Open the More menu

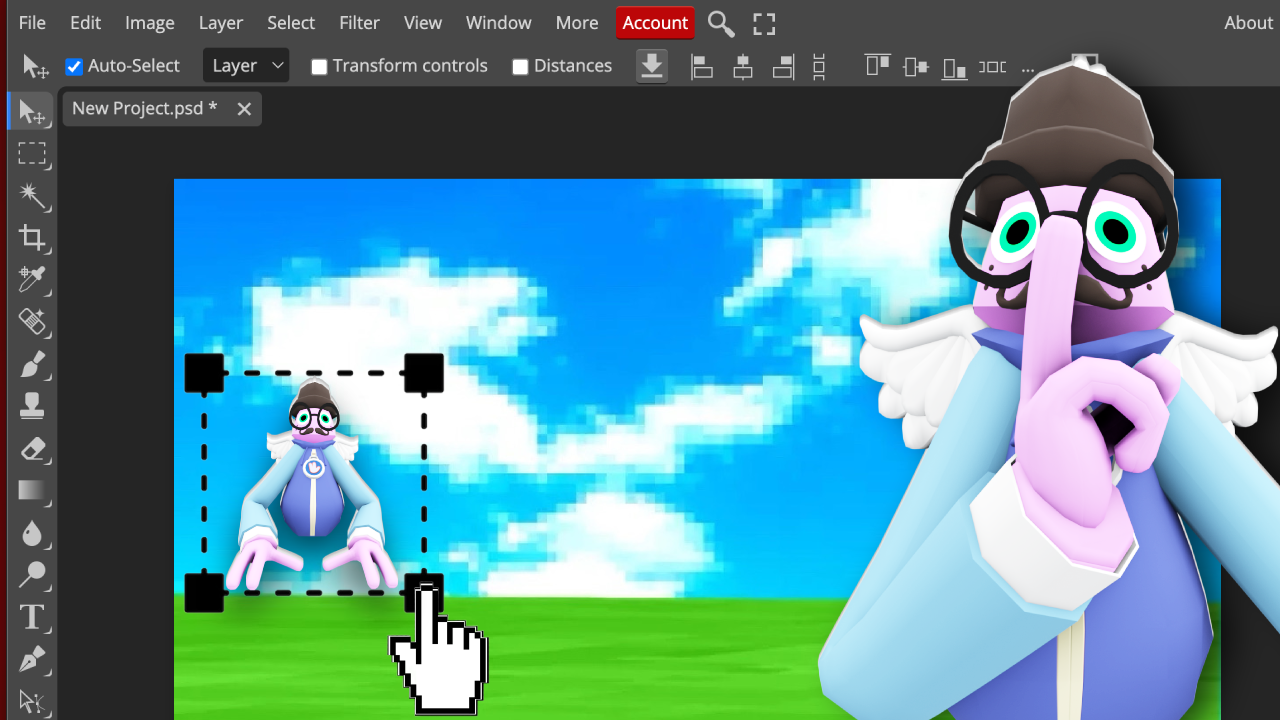[577, 23]
